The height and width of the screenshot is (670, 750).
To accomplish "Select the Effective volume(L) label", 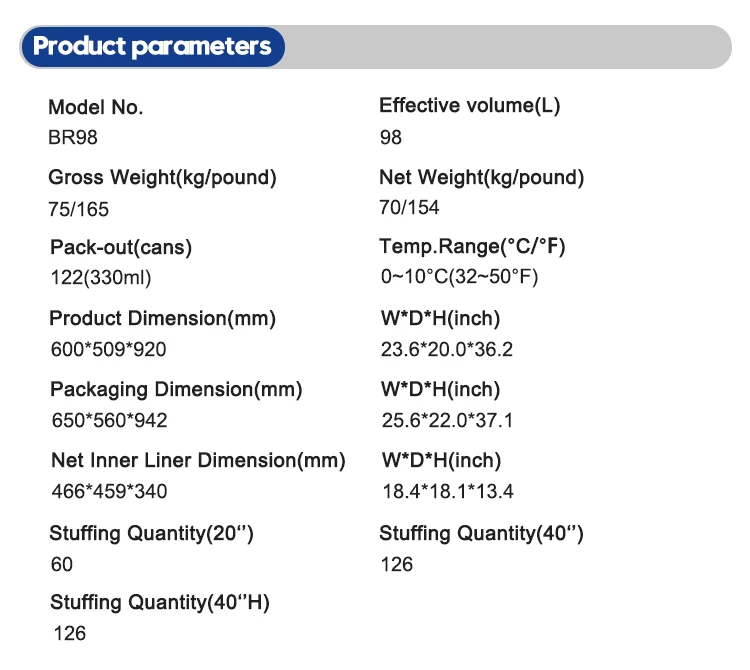I will click(469, 106).
